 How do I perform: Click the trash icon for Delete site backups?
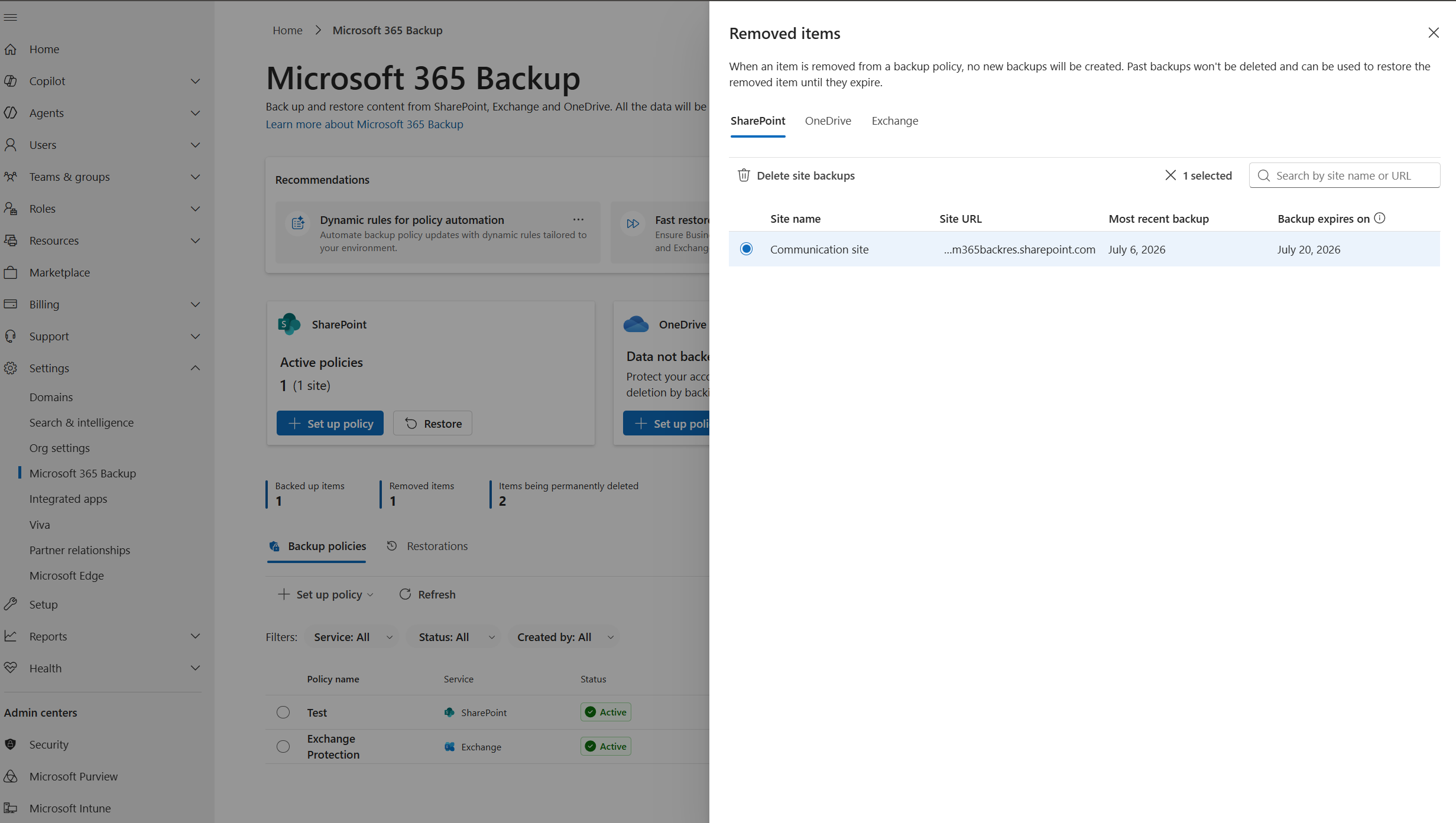click(x=744, y=175)
